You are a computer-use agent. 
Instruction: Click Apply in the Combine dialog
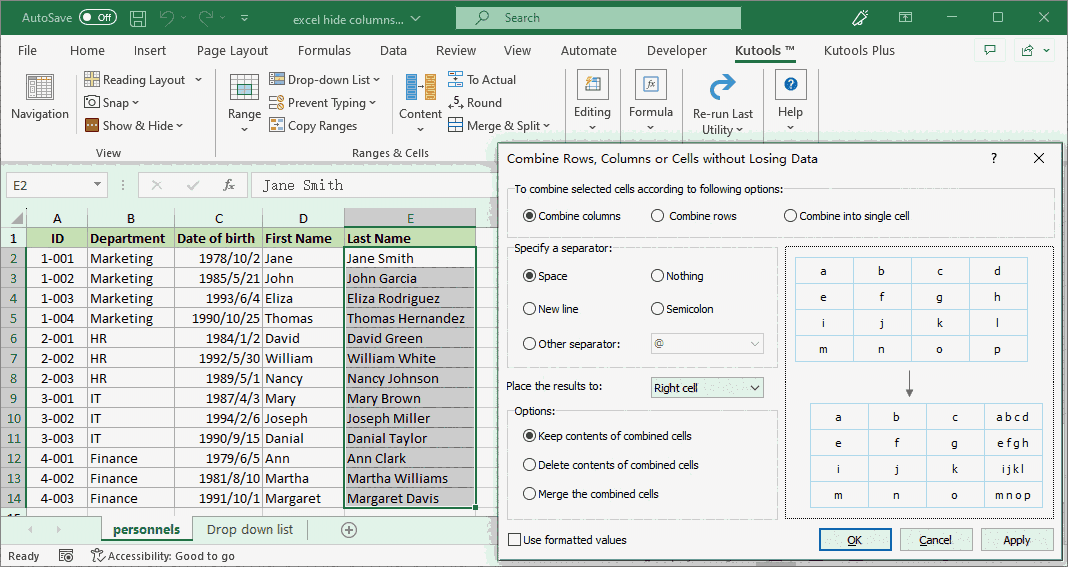tap(1016, 540)
